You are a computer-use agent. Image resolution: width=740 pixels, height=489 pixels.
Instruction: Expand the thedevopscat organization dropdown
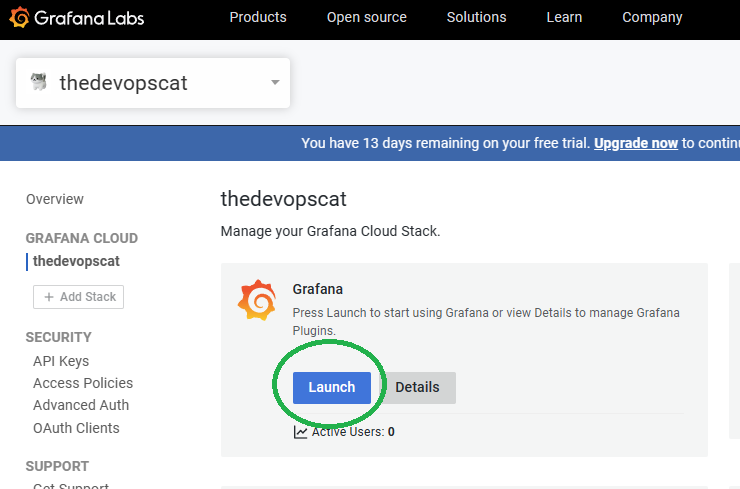pyautogui.click(x=153, y=83)
